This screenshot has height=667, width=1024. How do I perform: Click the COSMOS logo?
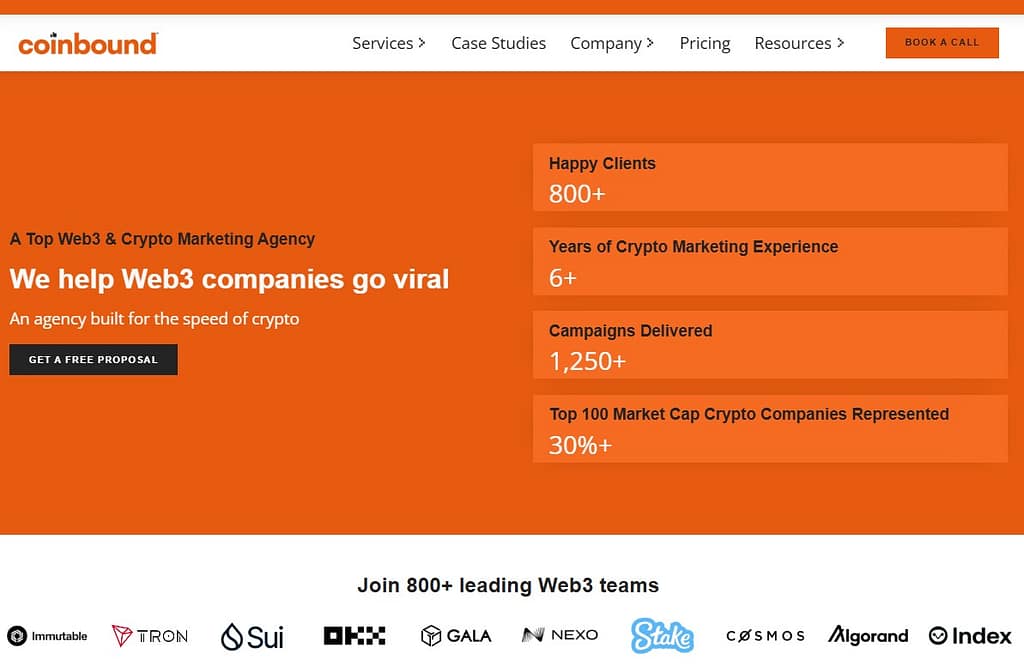click(x=765, y=636)
